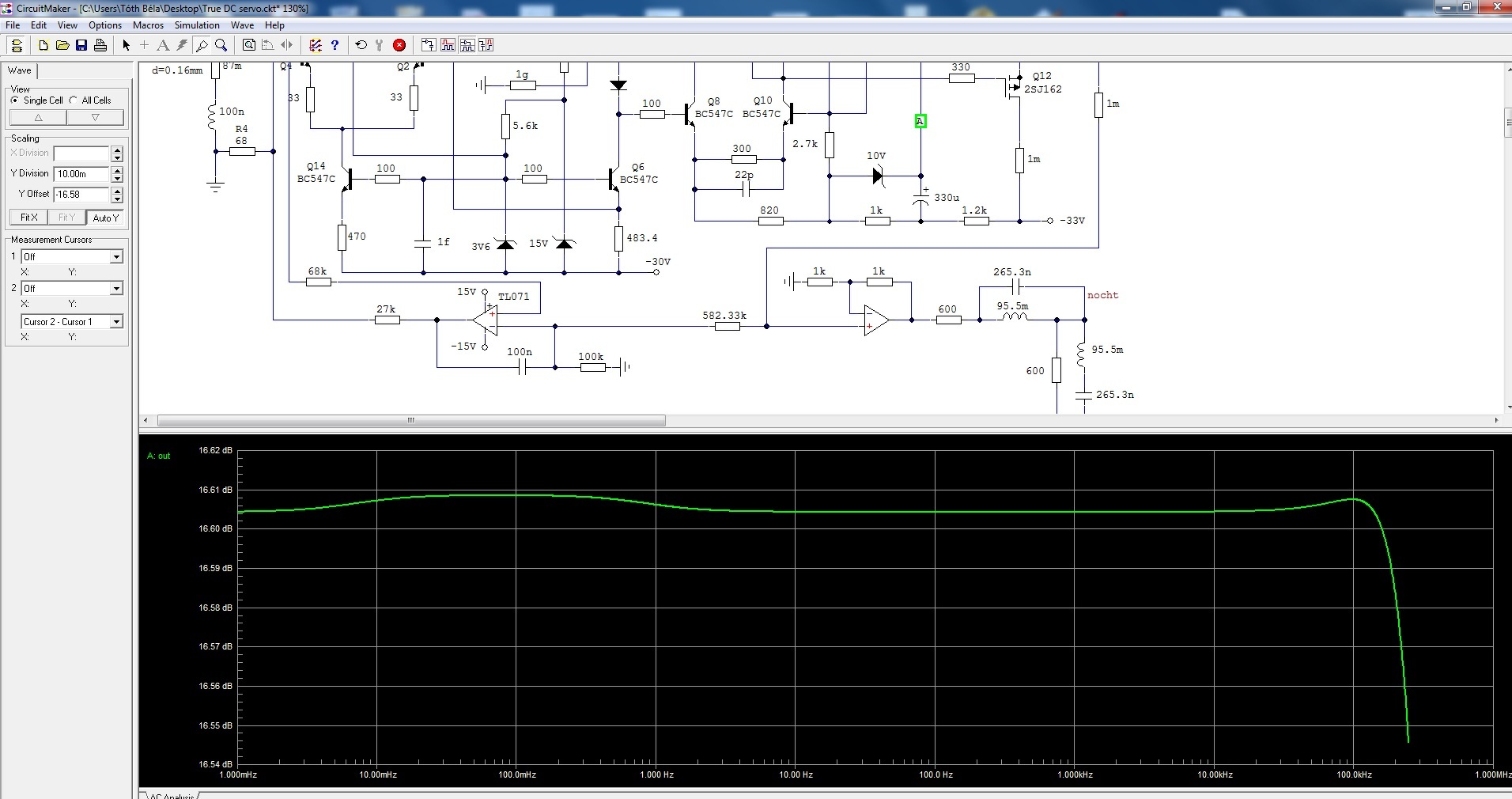Open the Macros menu
Image resolution: width=1512 pixels, height=799 pixels.
point(148,25)
